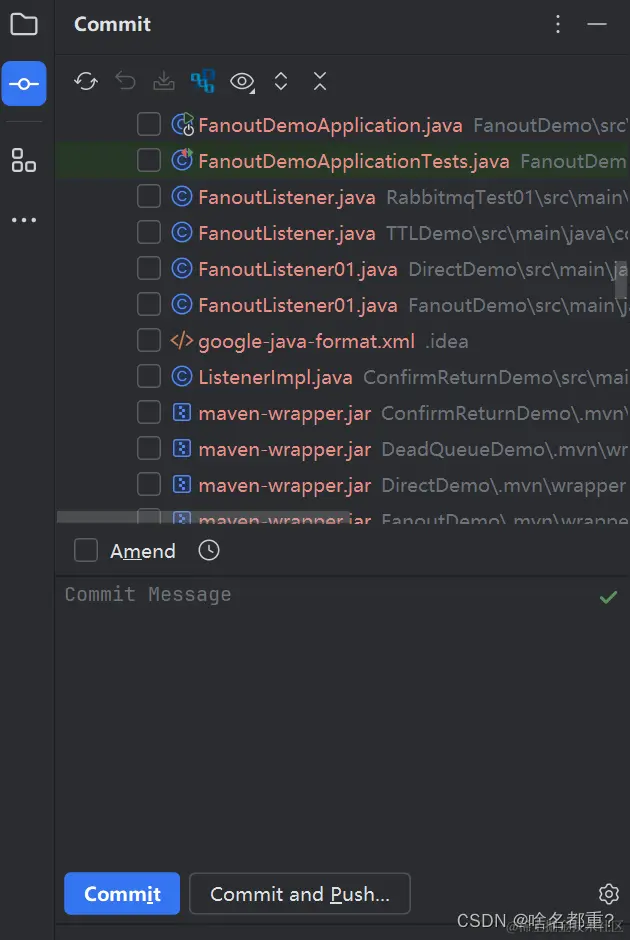The width and height of the screenshot is (630, 940).
Task: Click maven-wrapper.jar DeadQueueDemo archive icon
Action: 182,448
